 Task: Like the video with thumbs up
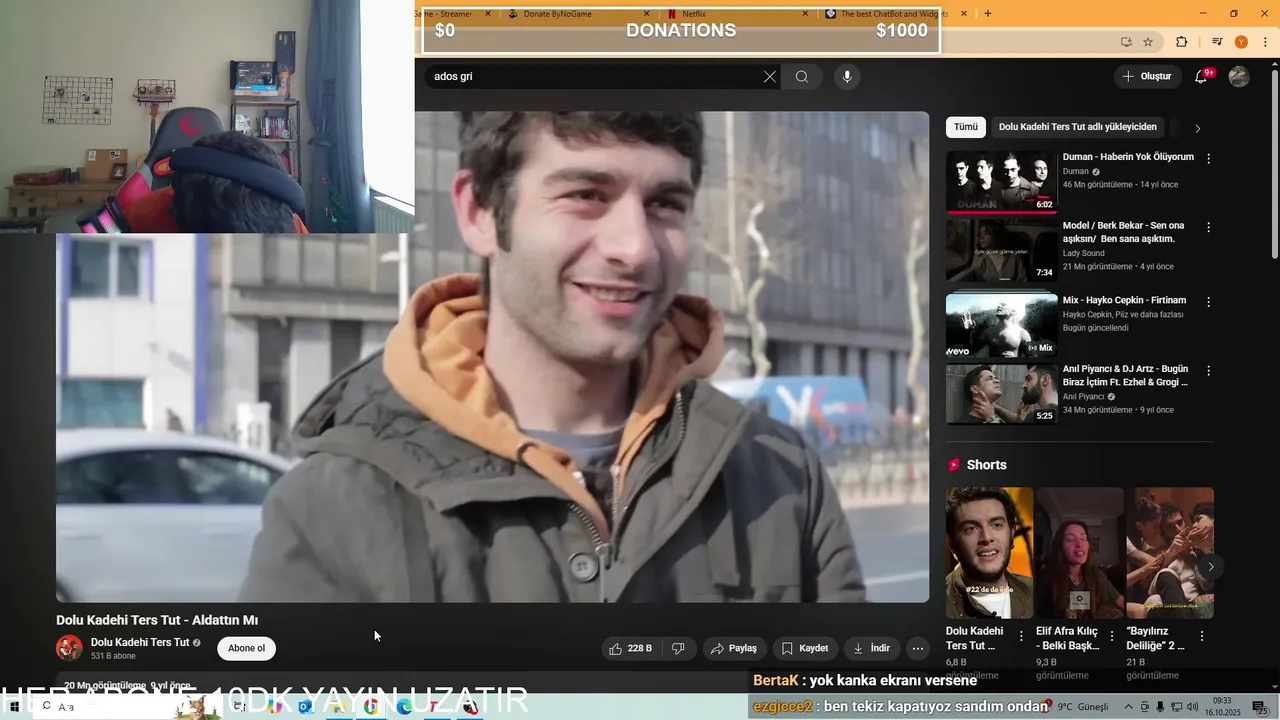click(630, 648)
